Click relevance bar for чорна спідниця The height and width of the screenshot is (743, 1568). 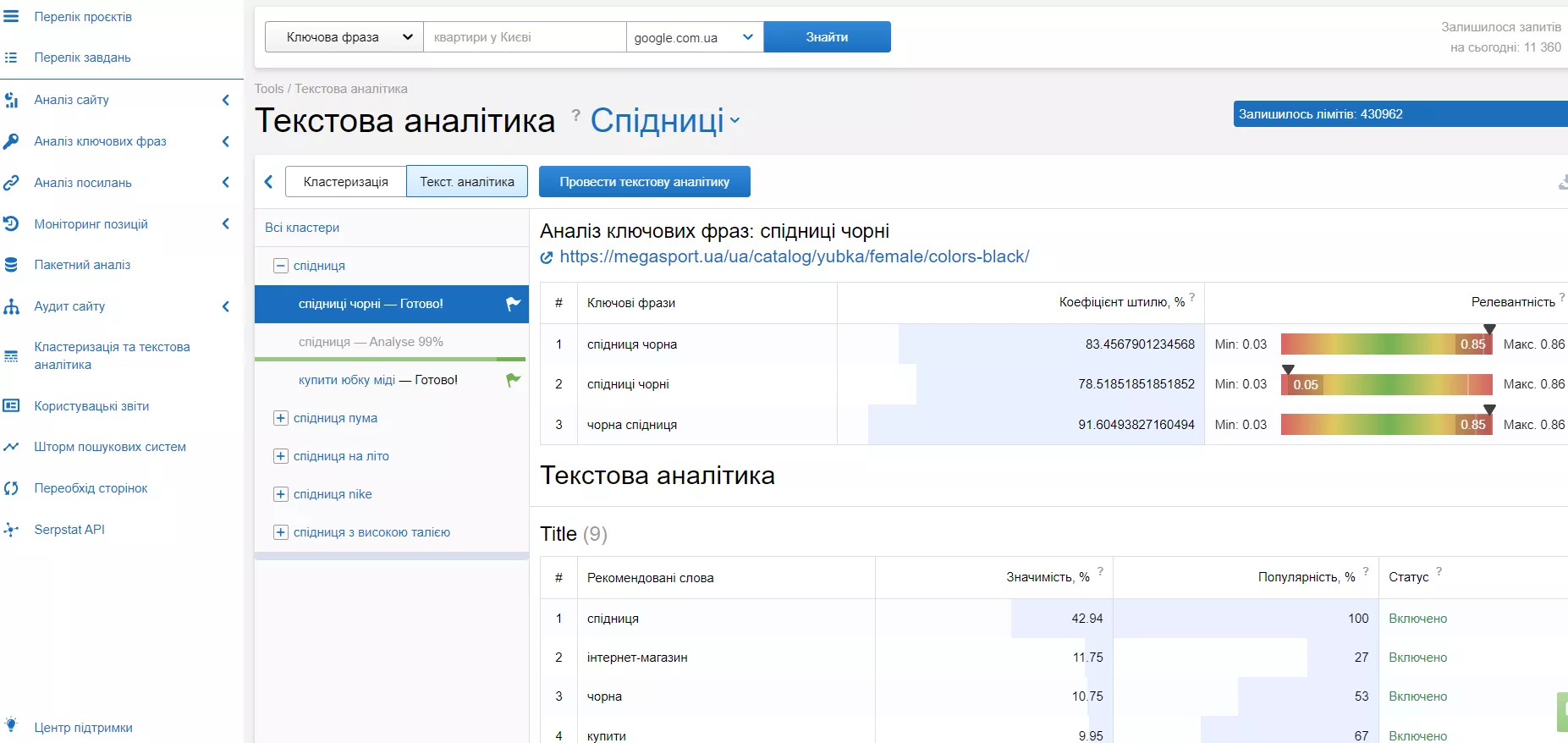pos(1386,425)
